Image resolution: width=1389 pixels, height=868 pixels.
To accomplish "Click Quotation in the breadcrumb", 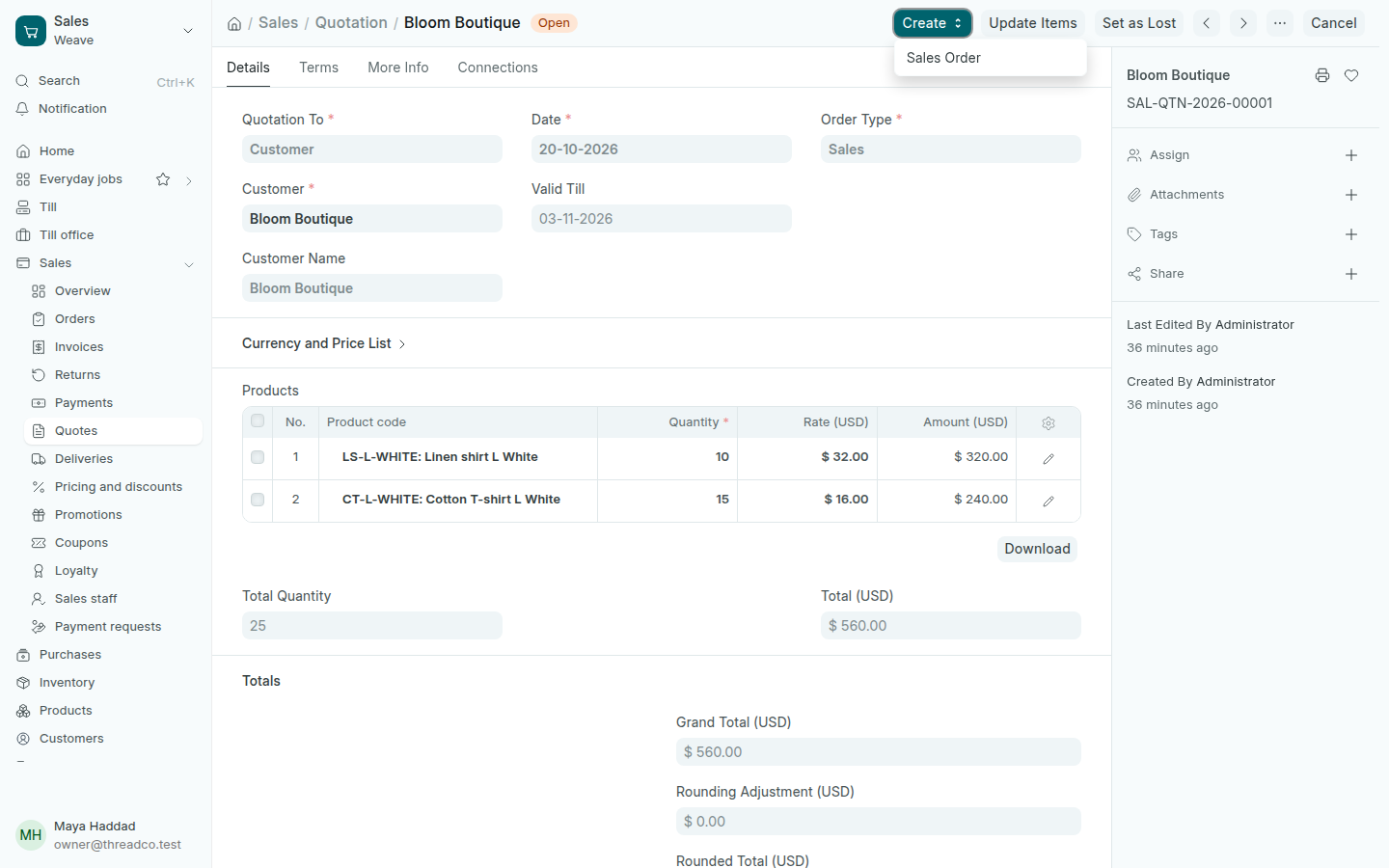I will (351, 23).
